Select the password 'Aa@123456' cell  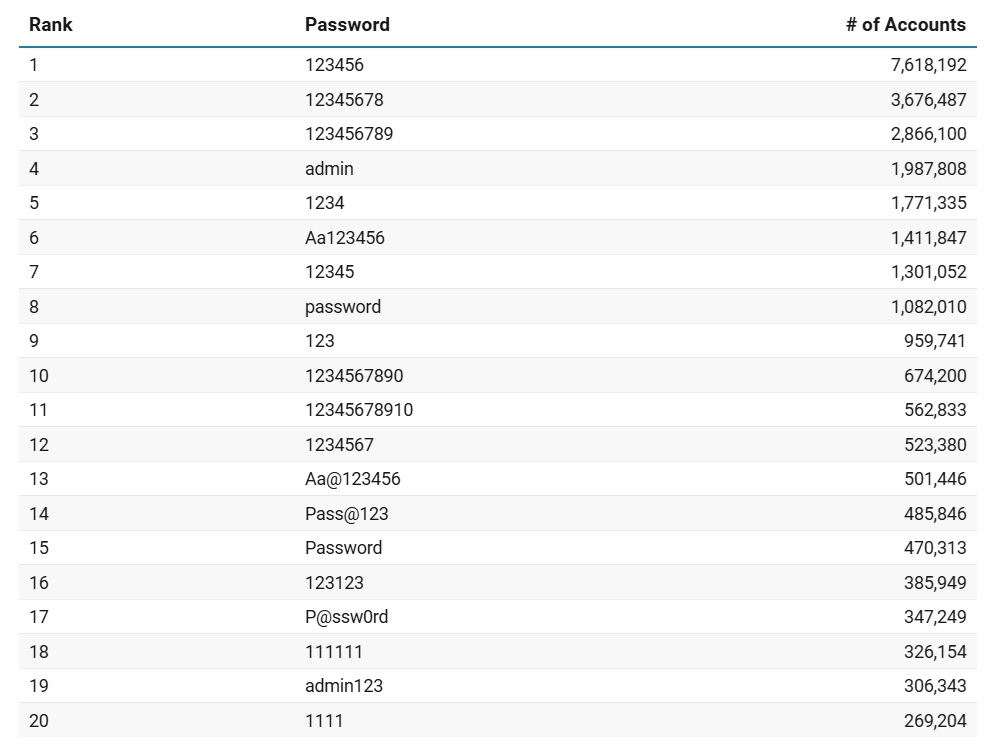[x=352, y=479]
